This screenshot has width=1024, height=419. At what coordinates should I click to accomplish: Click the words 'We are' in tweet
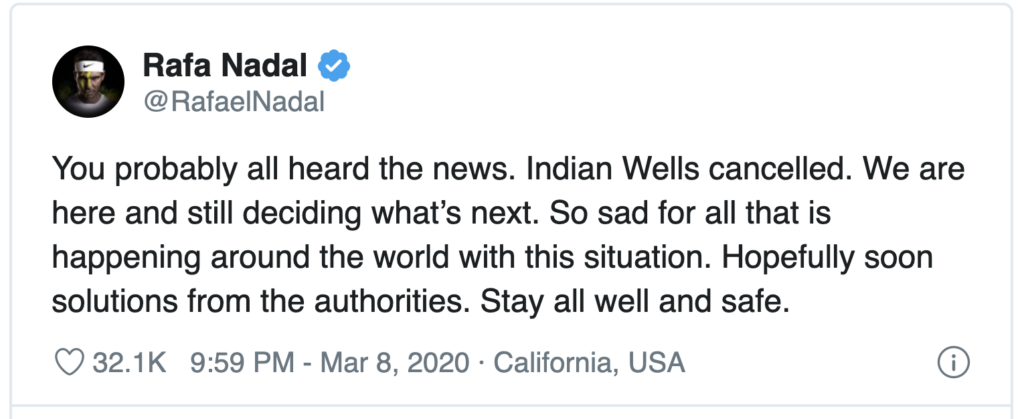tap(913, 169)
